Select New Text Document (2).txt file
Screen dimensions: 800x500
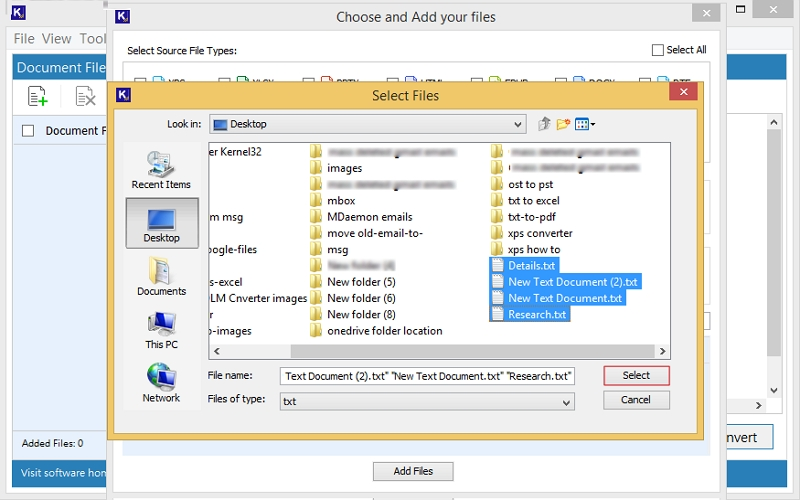[x=565, y=282]
